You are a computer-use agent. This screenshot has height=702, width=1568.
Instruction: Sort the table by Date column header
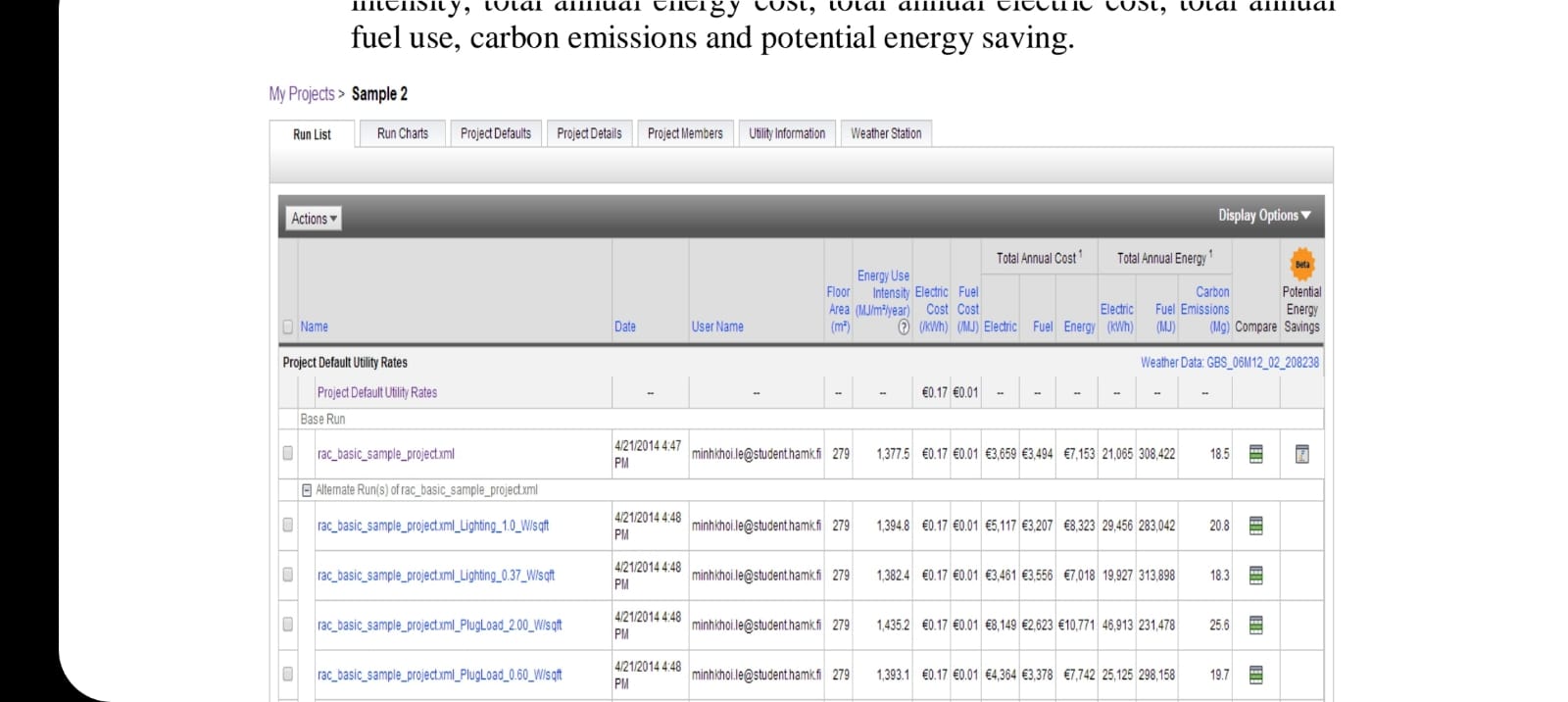point(625,327)
